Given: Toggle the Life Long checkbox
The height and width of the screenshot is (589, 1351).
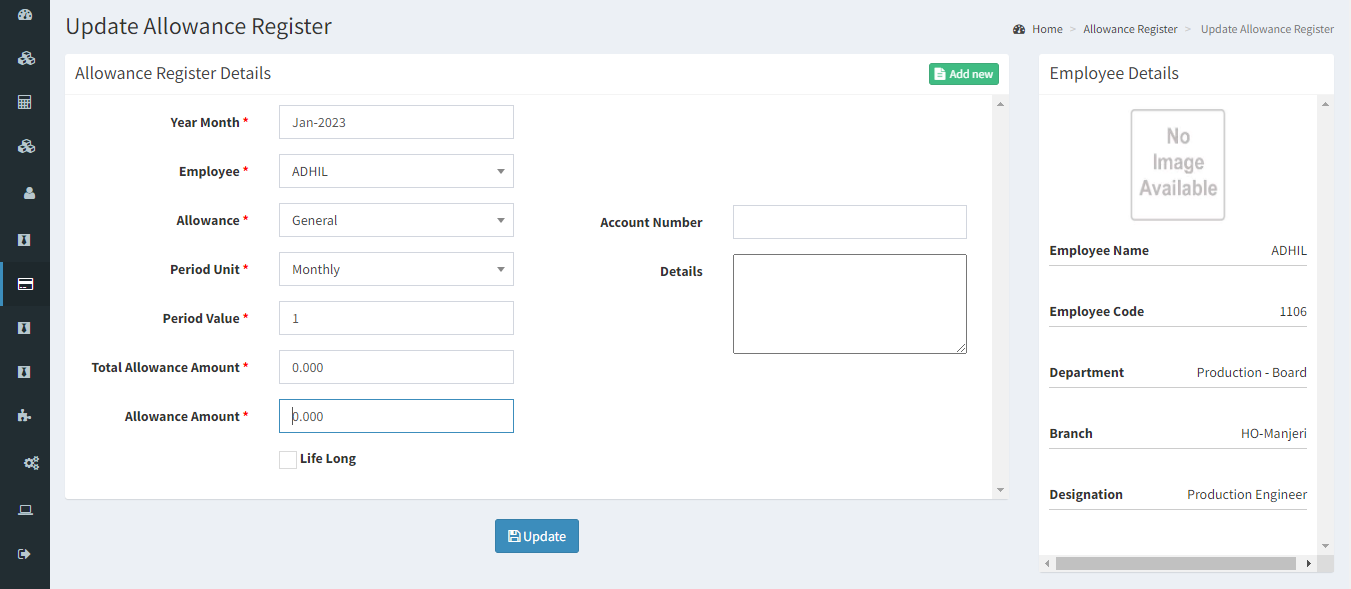Looking at the screenshot, I should (x=288, y=459).
